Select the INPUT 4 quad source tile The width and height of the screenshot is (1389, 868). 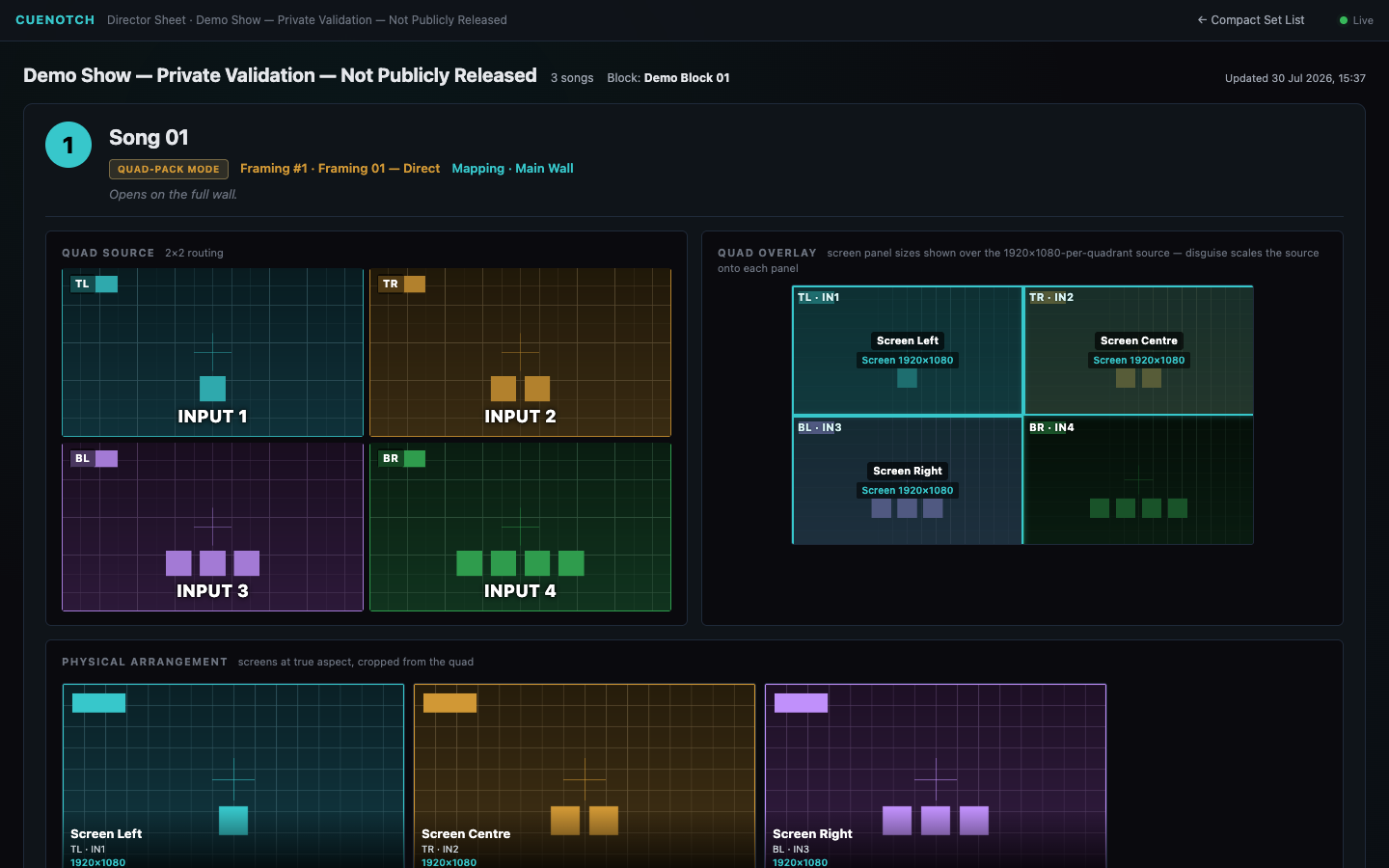pos(520,528)
